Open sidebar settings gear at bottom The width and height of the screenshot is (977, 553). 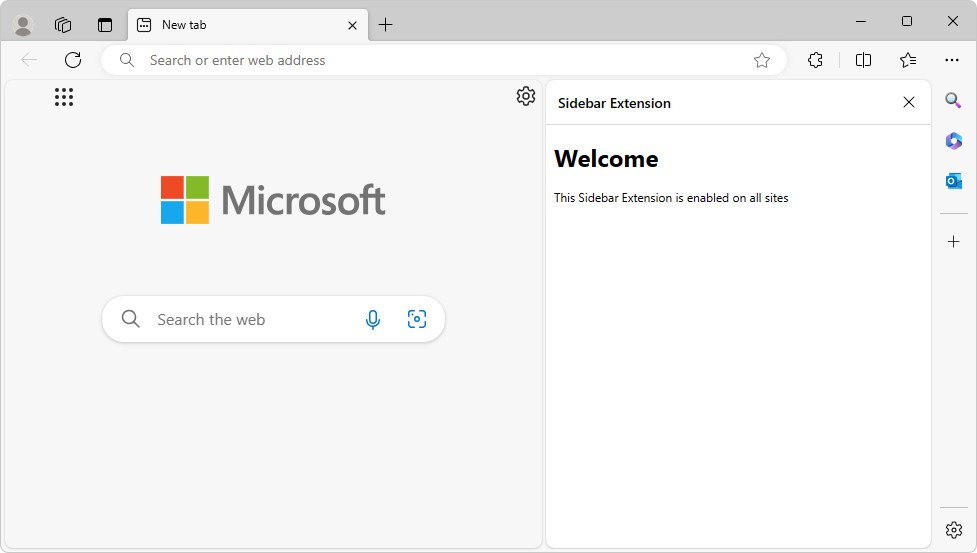click(953, 530)
